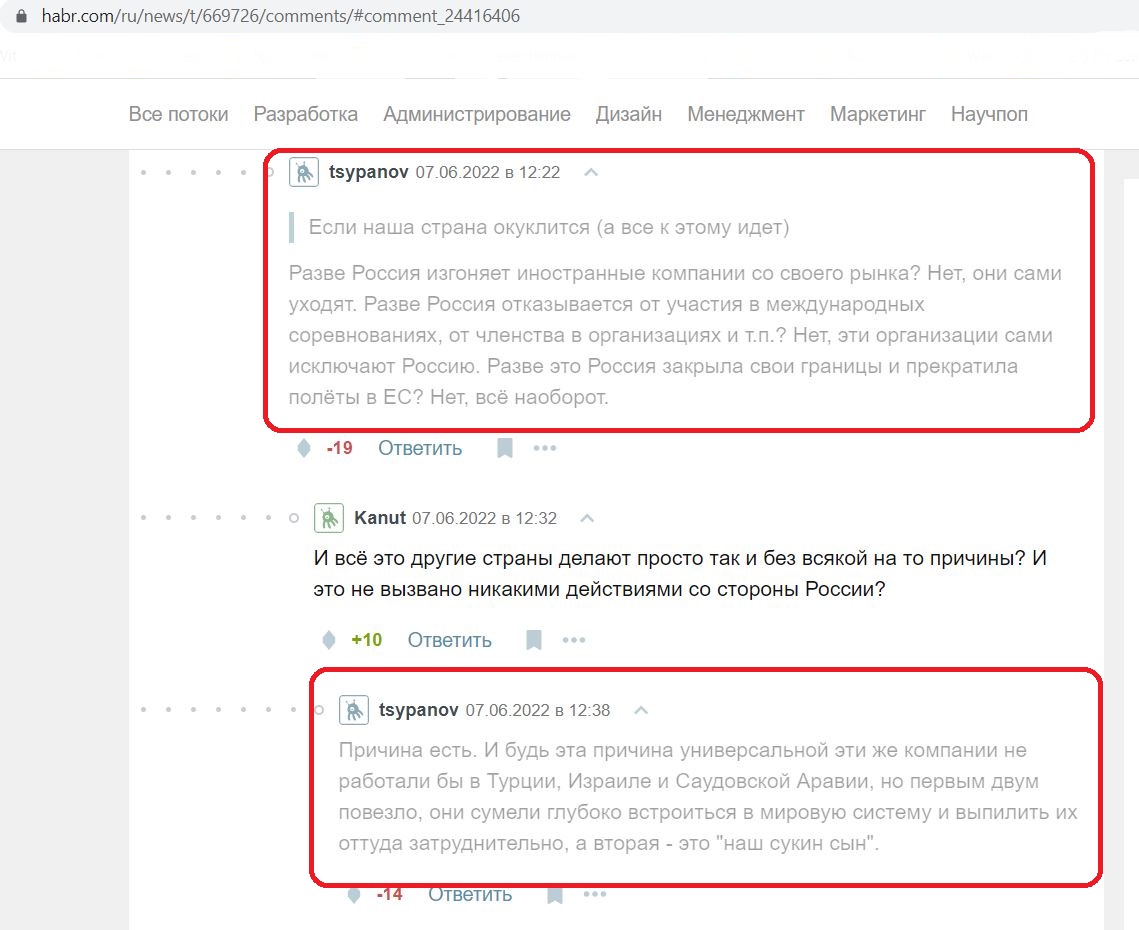This screenshot has height=930, width=1139.
Task: Open the three-dot menu under the -14 comment
Action: pyautogui.click(x=595, y=894)
